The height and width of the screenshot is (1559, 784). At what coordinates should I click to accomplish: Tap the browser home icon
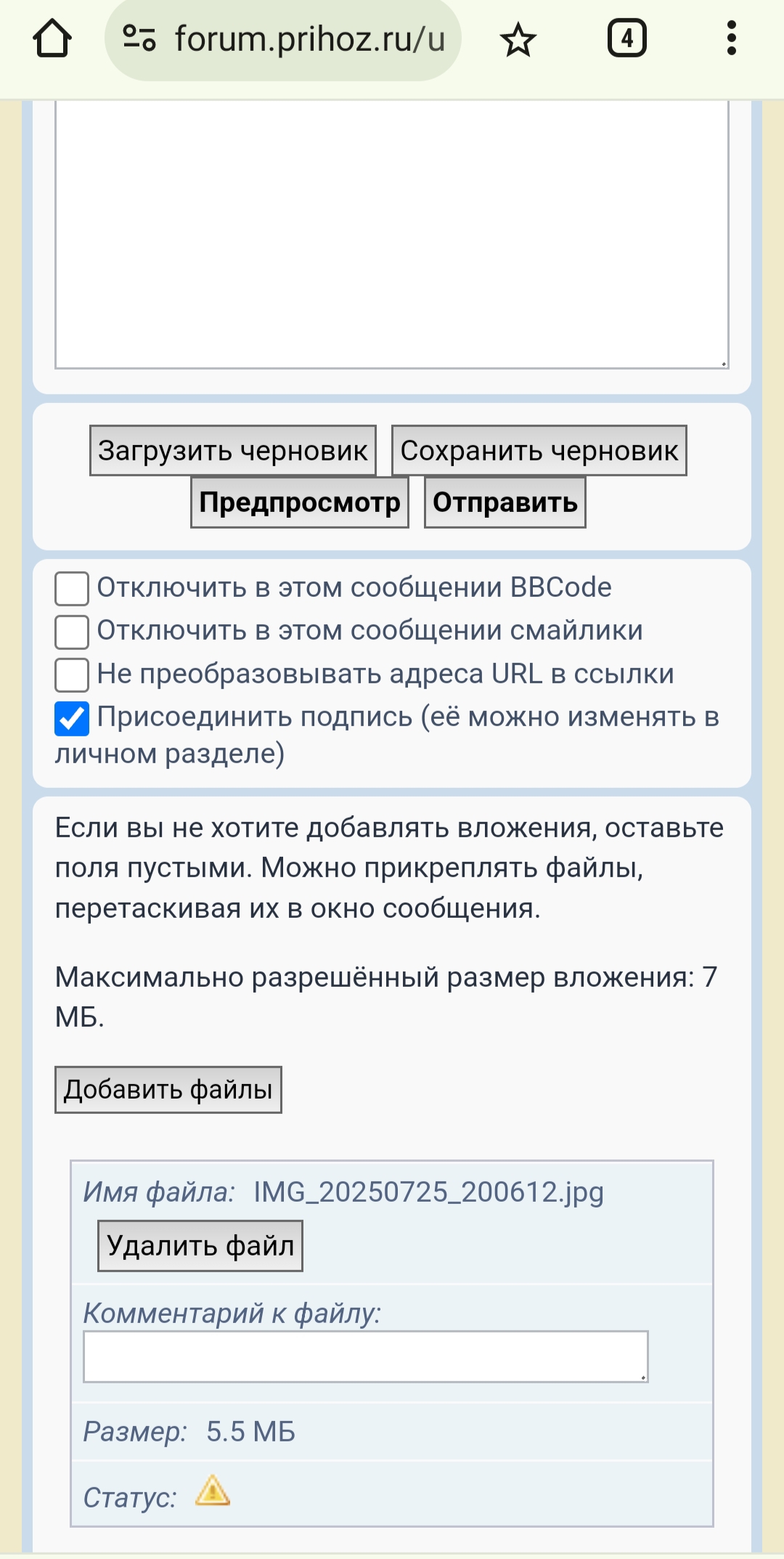(x=52, y=39)
